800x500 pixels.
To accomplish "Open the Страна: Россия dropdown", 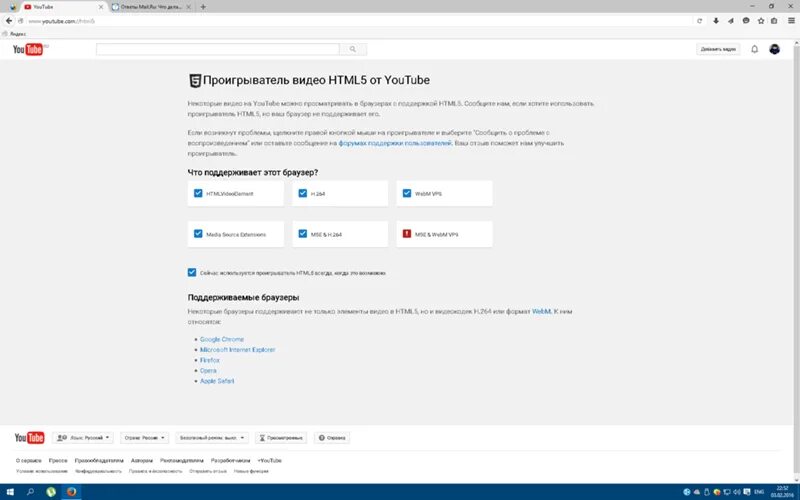I will pos(144,438).
